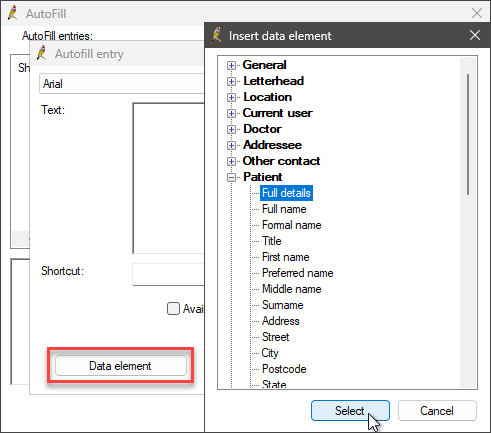The width and height of the screenshot is (491, 433).
Task: Click the bird icon in Insert data element title
Action: (x=217, y=35)
